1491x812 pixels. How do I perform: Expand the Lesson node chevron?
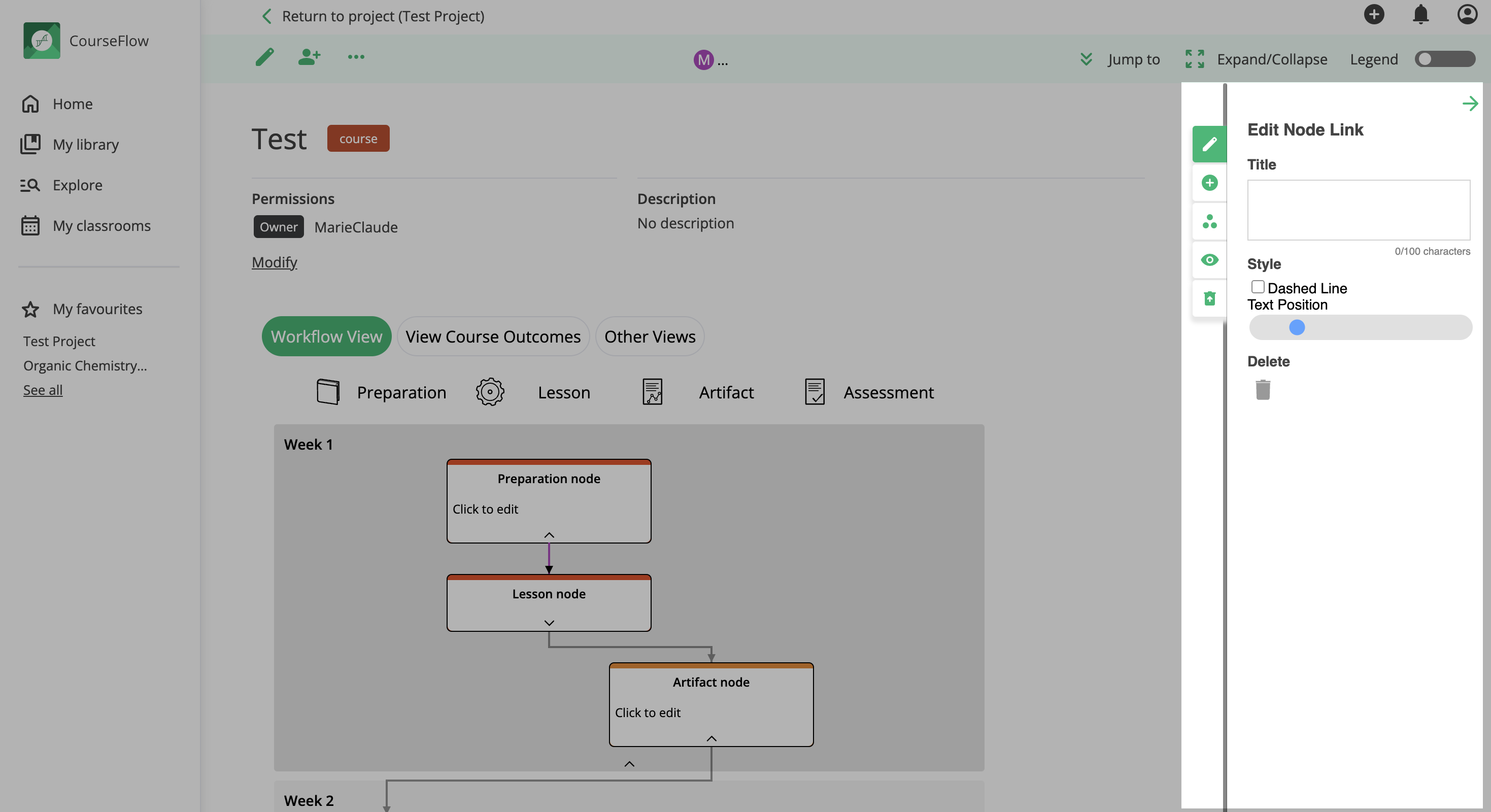coord(549,623)
